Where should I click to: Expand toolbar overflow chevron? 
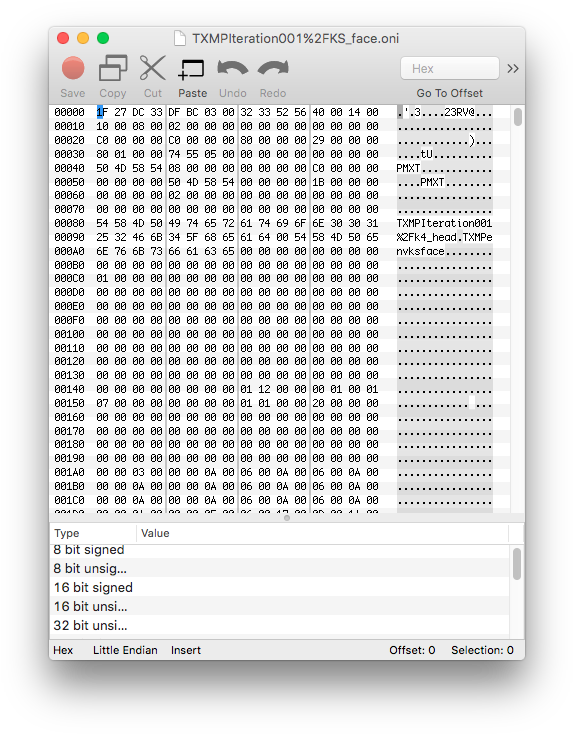[x=513, y=69]
